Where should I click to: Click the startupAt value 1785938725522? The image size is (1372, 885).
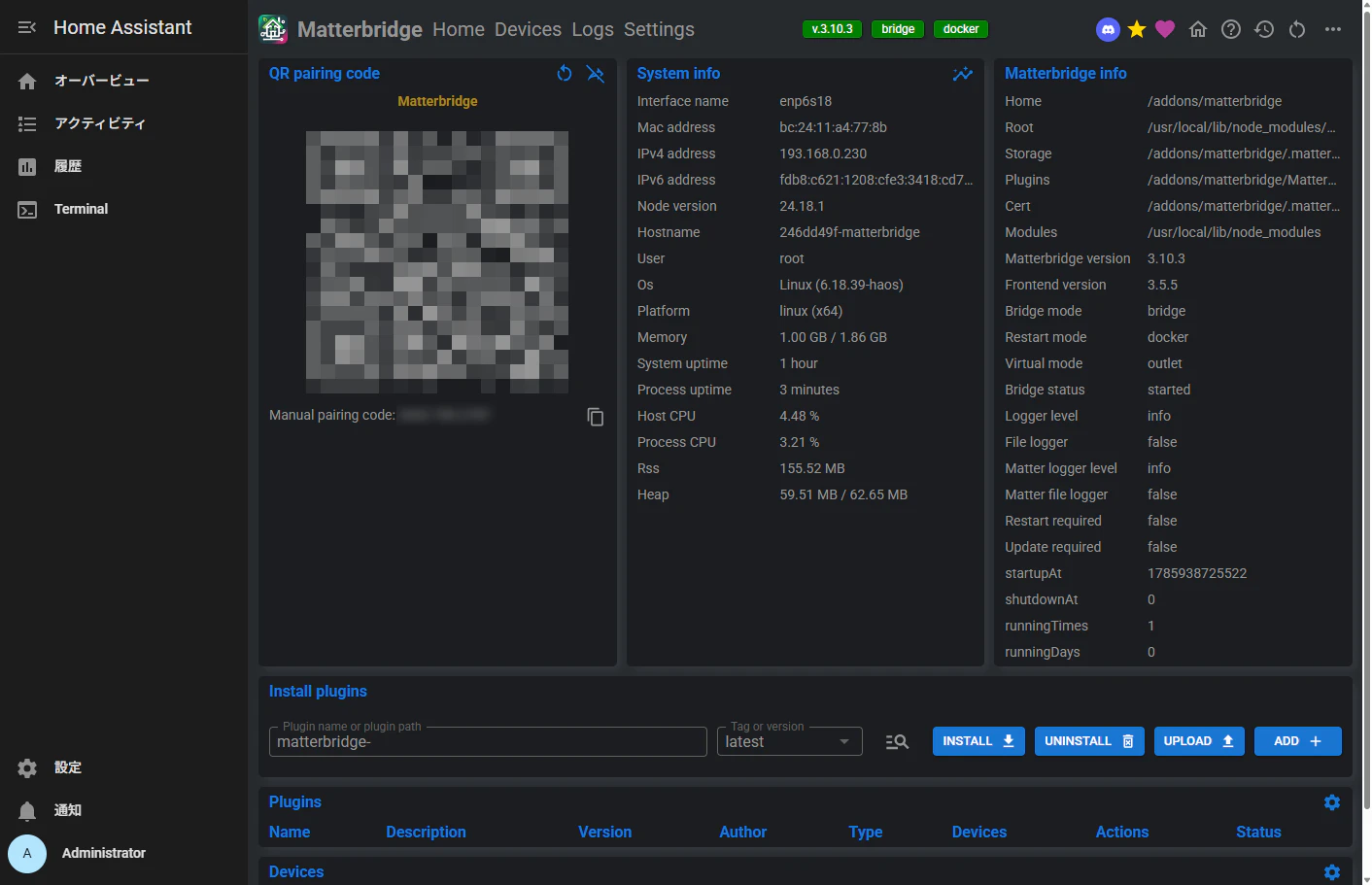click(x=1197, y=573)
